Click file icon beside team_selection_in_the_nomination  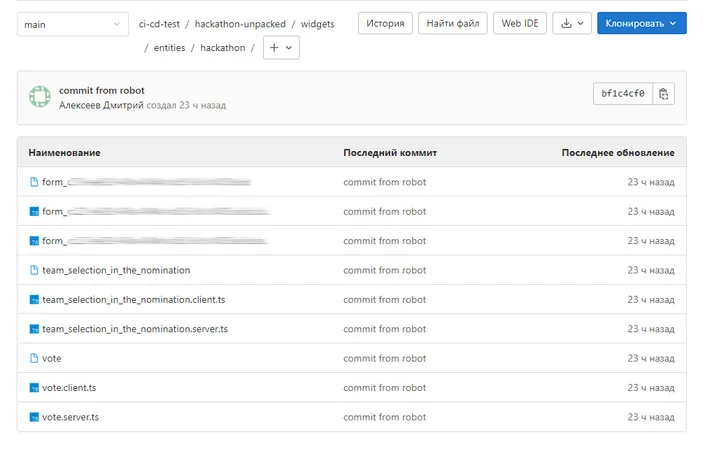point(34,270)
